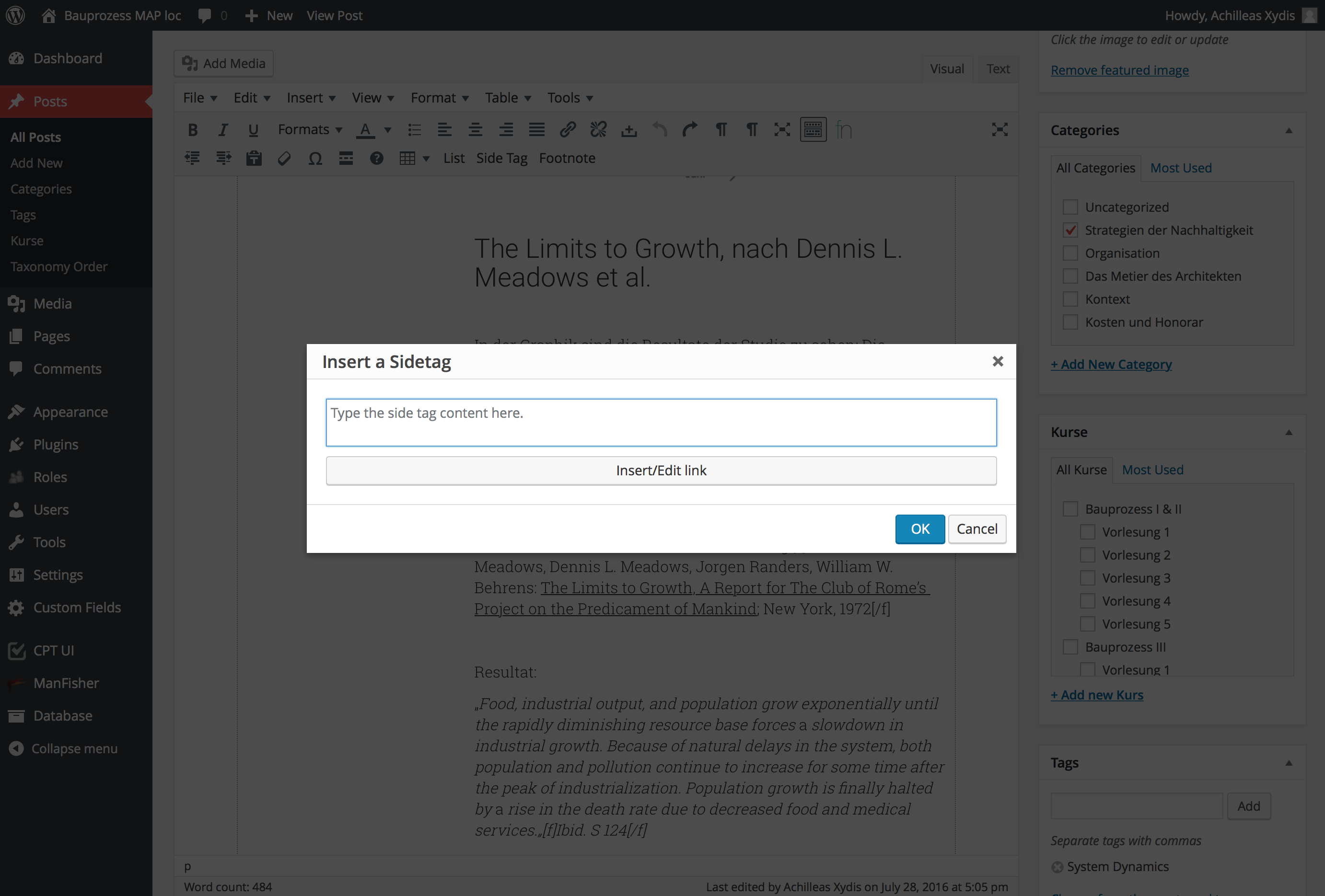Click Cancel in the Sidetag dialog
1325x896 pixels.
pos(976,529)
